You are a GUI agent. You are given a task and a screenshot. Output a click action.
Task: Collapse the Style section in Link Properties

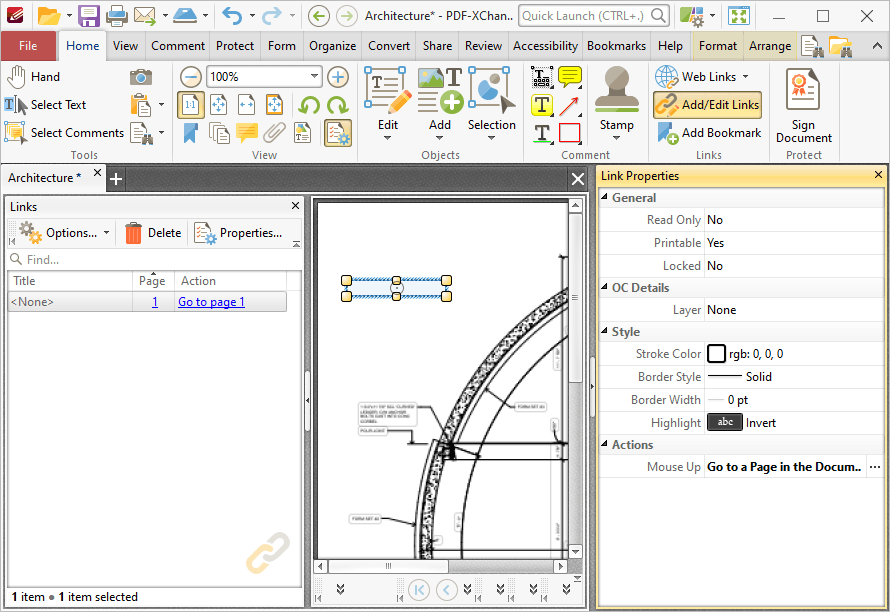coord(604,331)
